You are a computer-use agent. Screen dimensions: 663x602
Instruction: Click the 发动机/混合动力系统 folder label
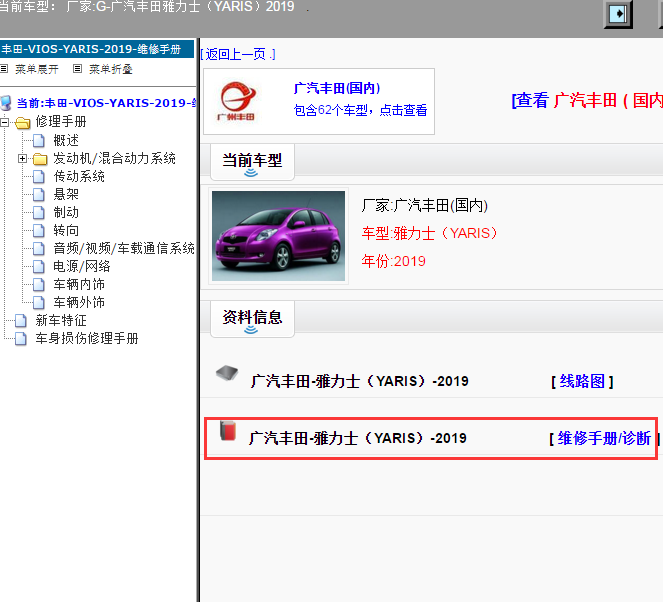click(x=114, y=159)
